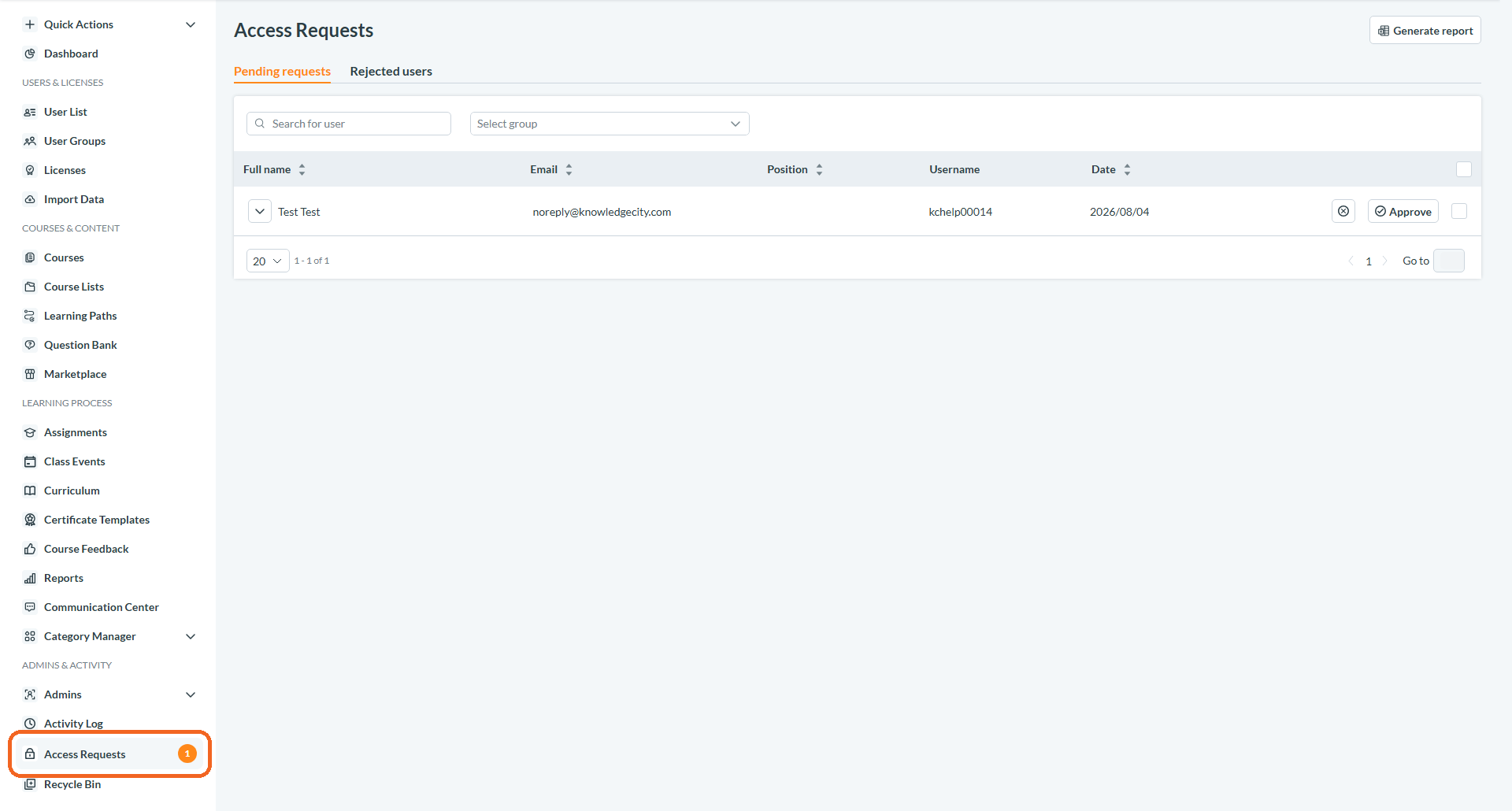Go to Reports in the sidebar

[64, 578]
